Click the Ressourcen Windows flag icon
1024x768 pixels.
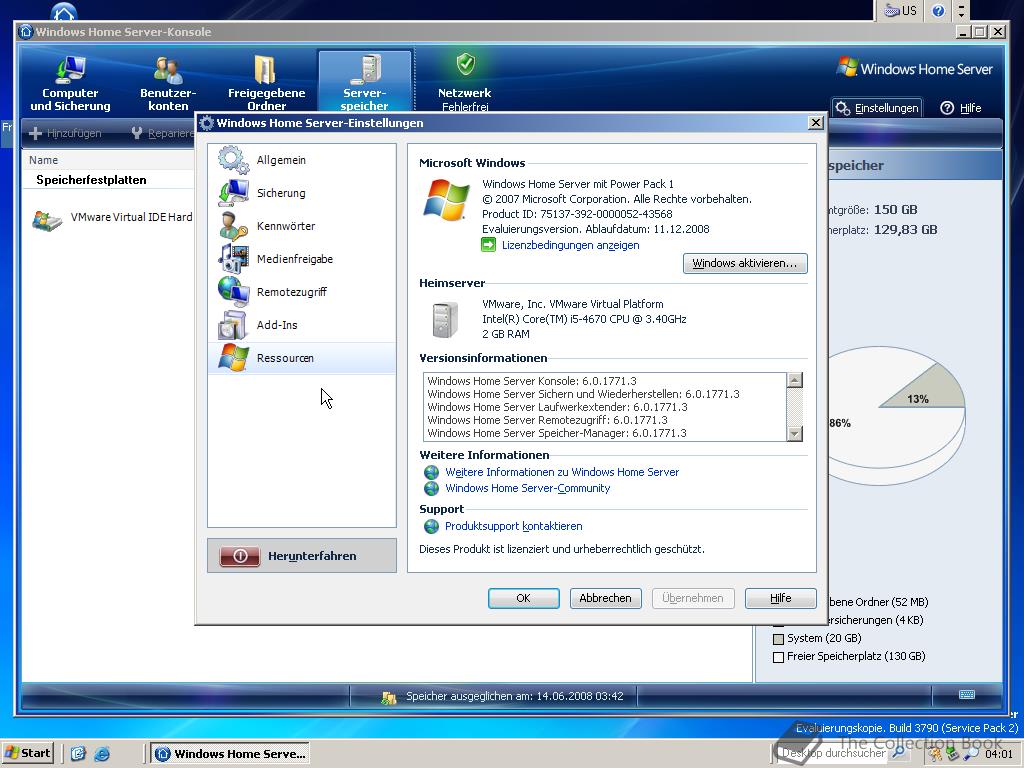233,358
